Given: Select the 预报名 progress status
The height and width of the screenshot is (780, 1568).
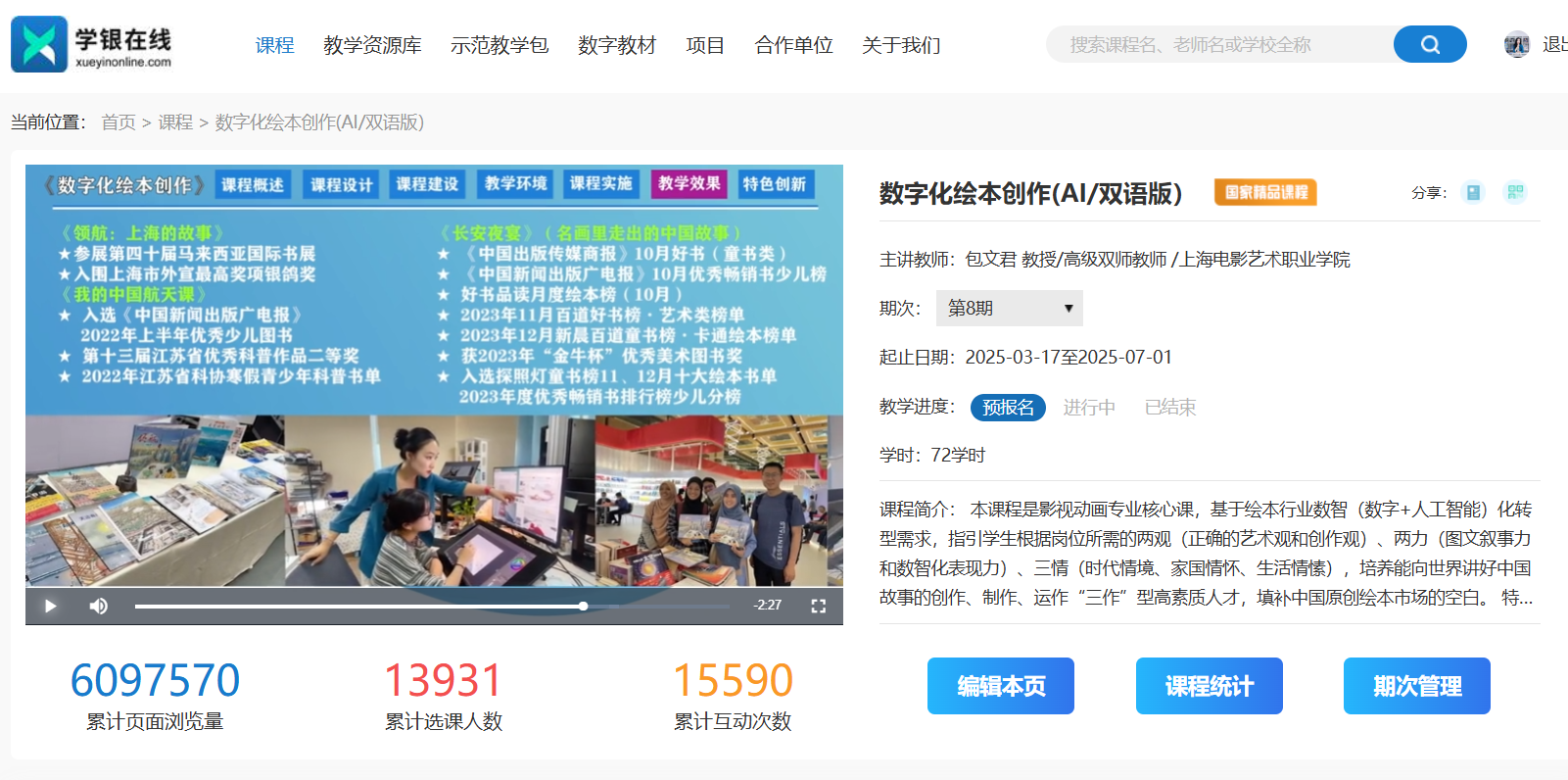Looking at the screenshot, I should (x=1008, y=407).
